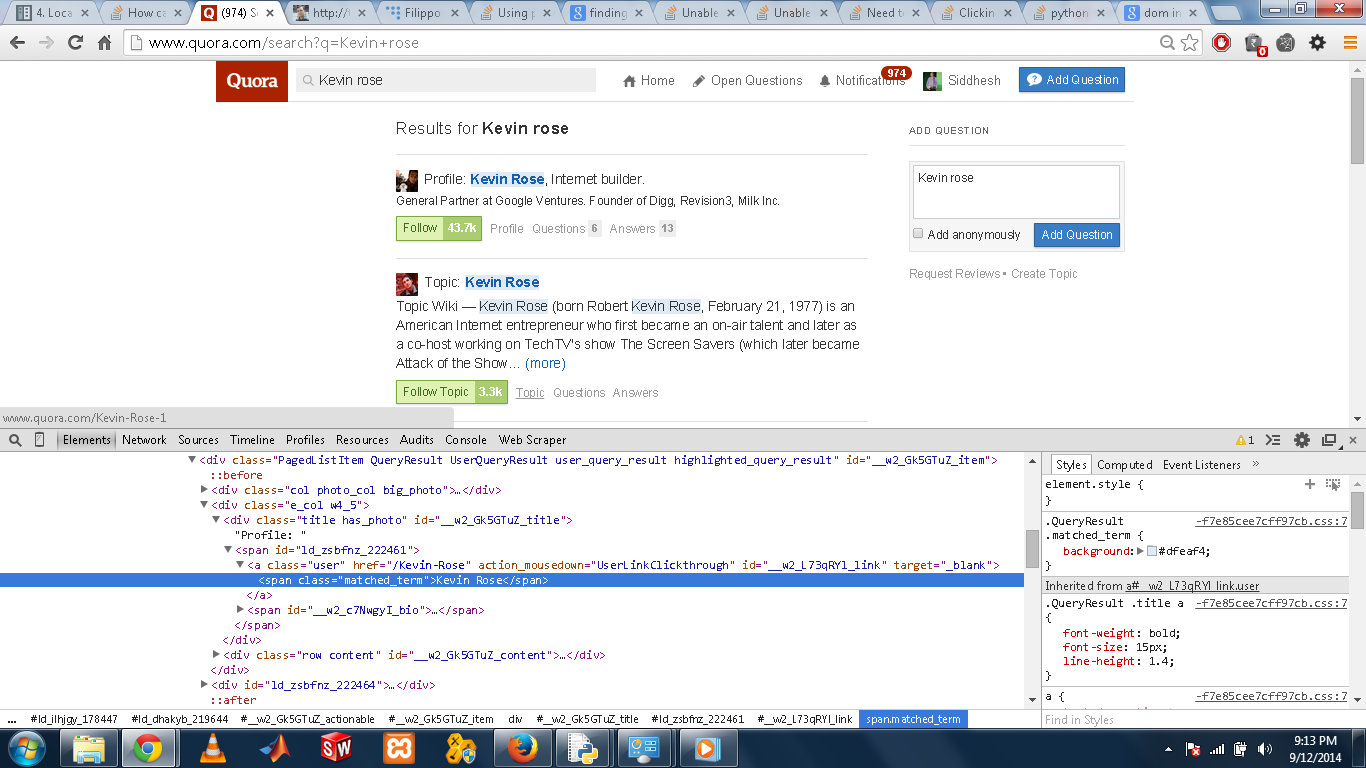
Task: Close the DevTools panel
Action: click(1352, 440)
